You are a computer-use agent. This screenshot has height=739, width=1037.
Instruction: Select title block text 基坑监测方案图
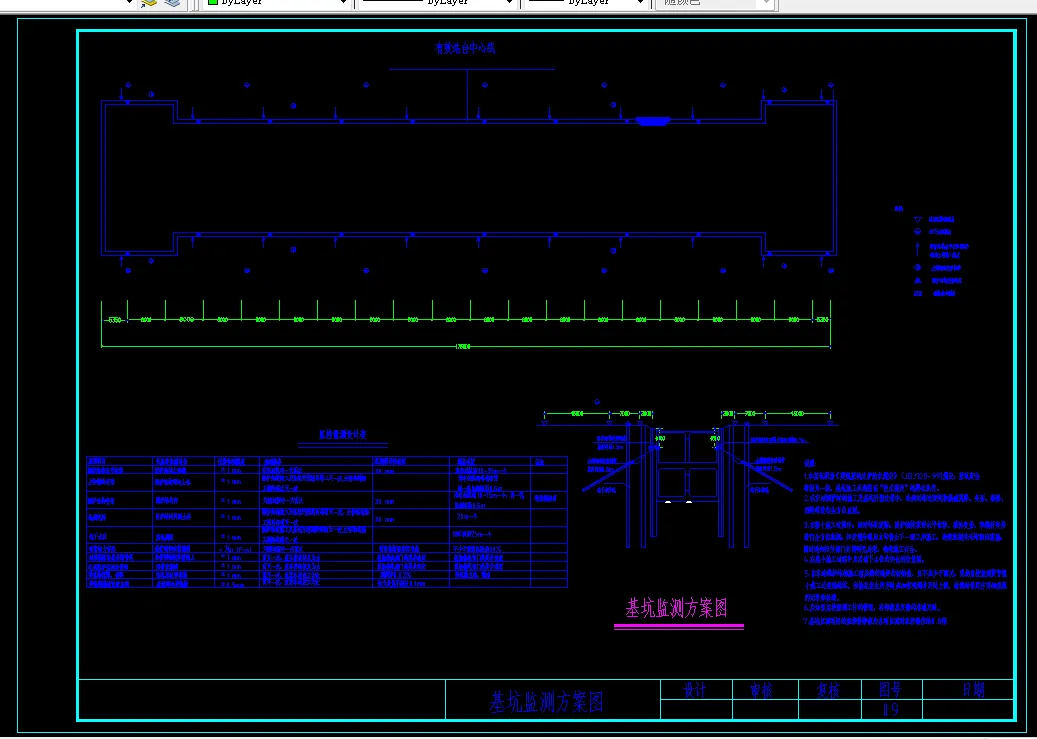click(x=547, y=702)
